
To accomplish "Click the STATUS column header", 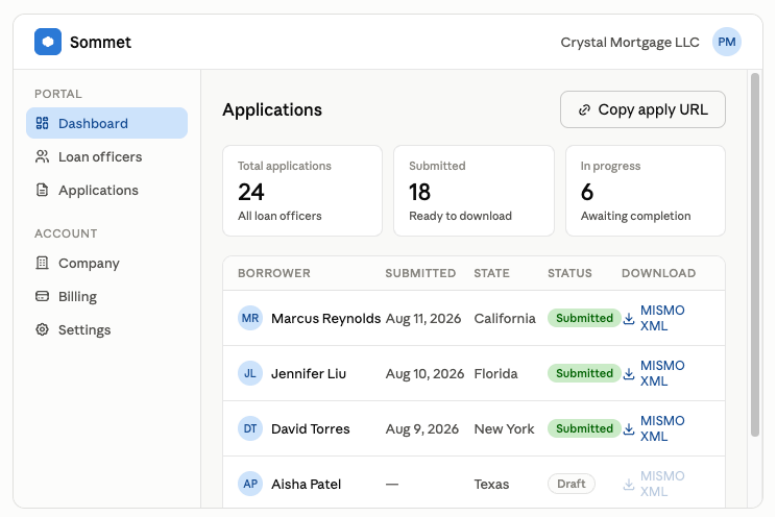I will [x=569, y=273].
